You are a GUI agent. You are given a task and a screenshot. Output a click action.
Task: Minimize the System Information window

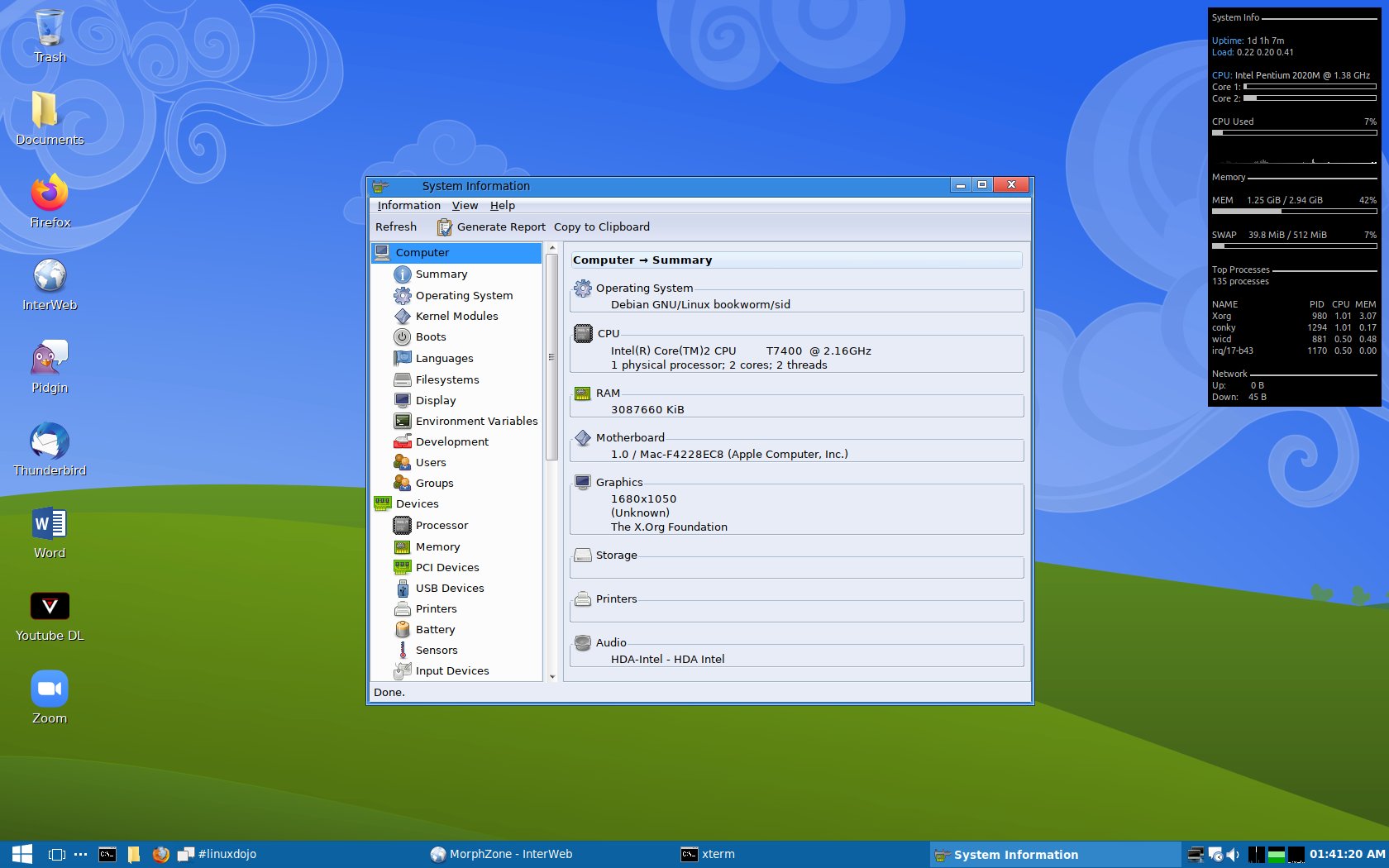pos(960,185)
